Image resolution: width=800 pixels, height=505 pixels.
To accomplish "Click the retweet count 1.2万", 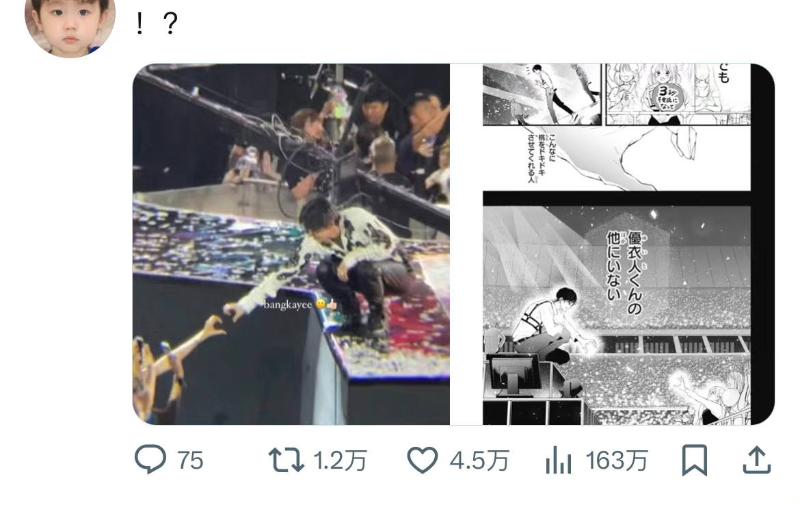I will coord(340,460).
